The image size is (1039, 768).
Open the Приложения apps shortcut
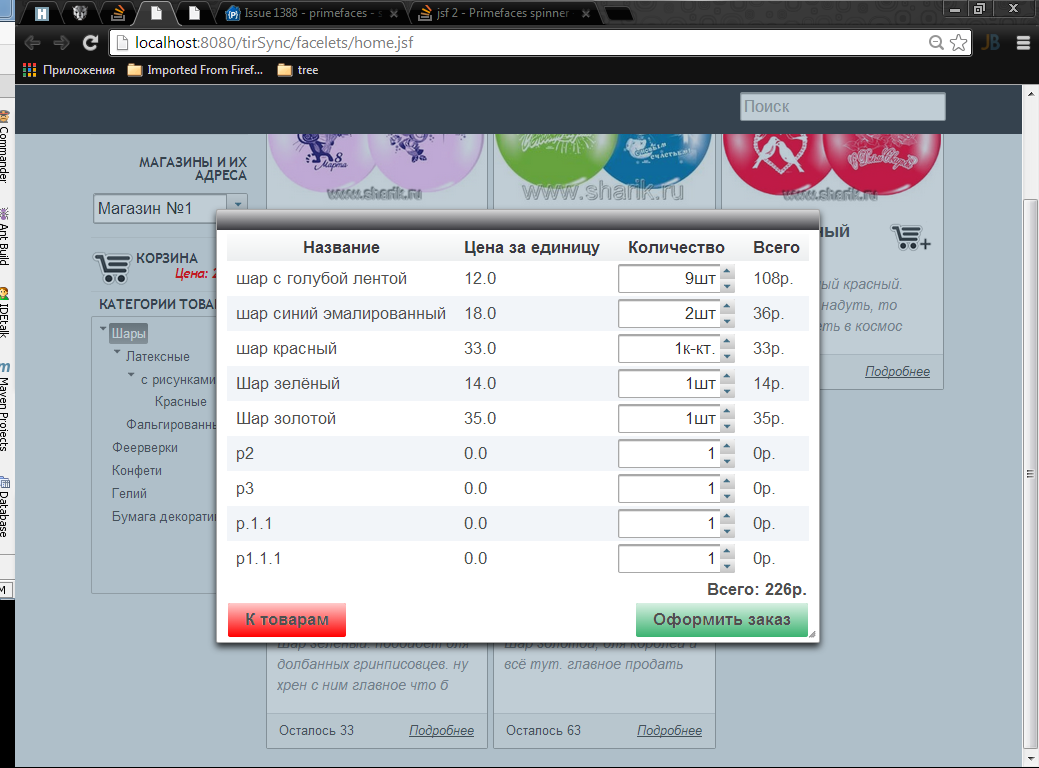pos(69,70)
